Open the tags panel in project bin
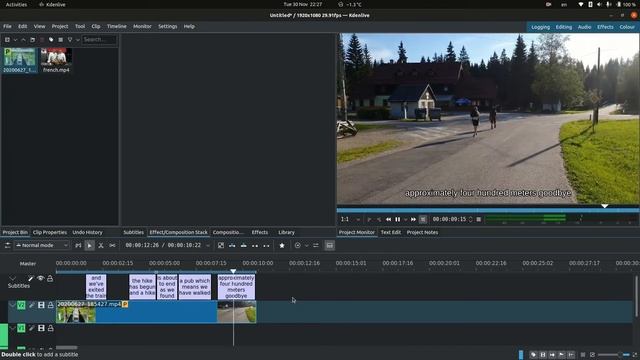The image size is (640, 360). click(x=51, y=40)
